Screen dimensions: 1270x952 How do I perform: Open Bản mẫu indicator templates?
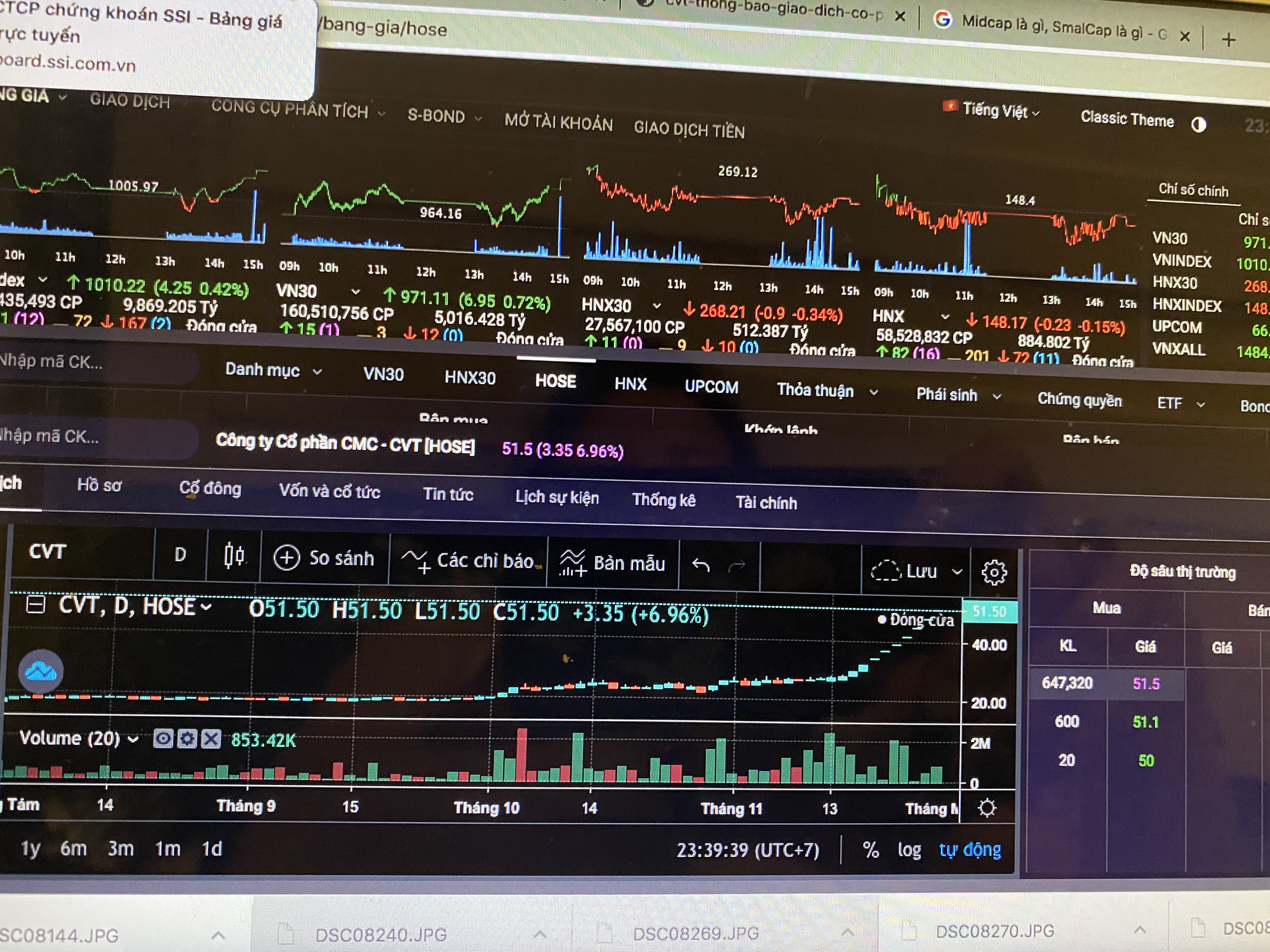pos(612,563)
